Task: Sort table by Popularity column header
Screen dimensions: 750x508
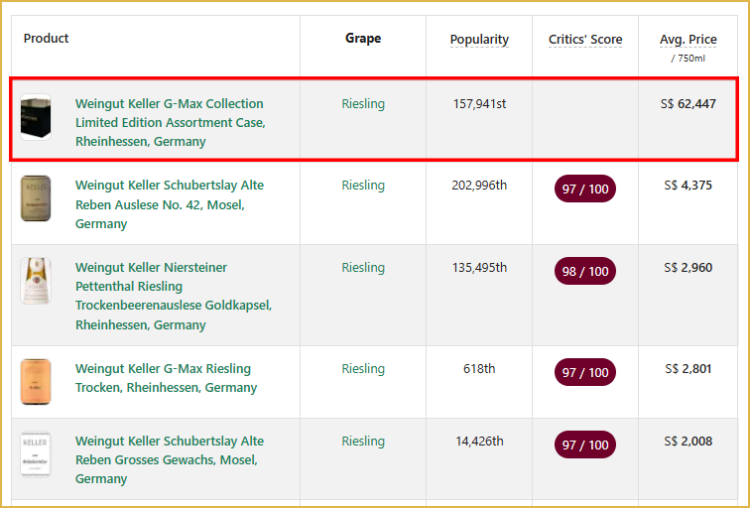Action: 479,40
